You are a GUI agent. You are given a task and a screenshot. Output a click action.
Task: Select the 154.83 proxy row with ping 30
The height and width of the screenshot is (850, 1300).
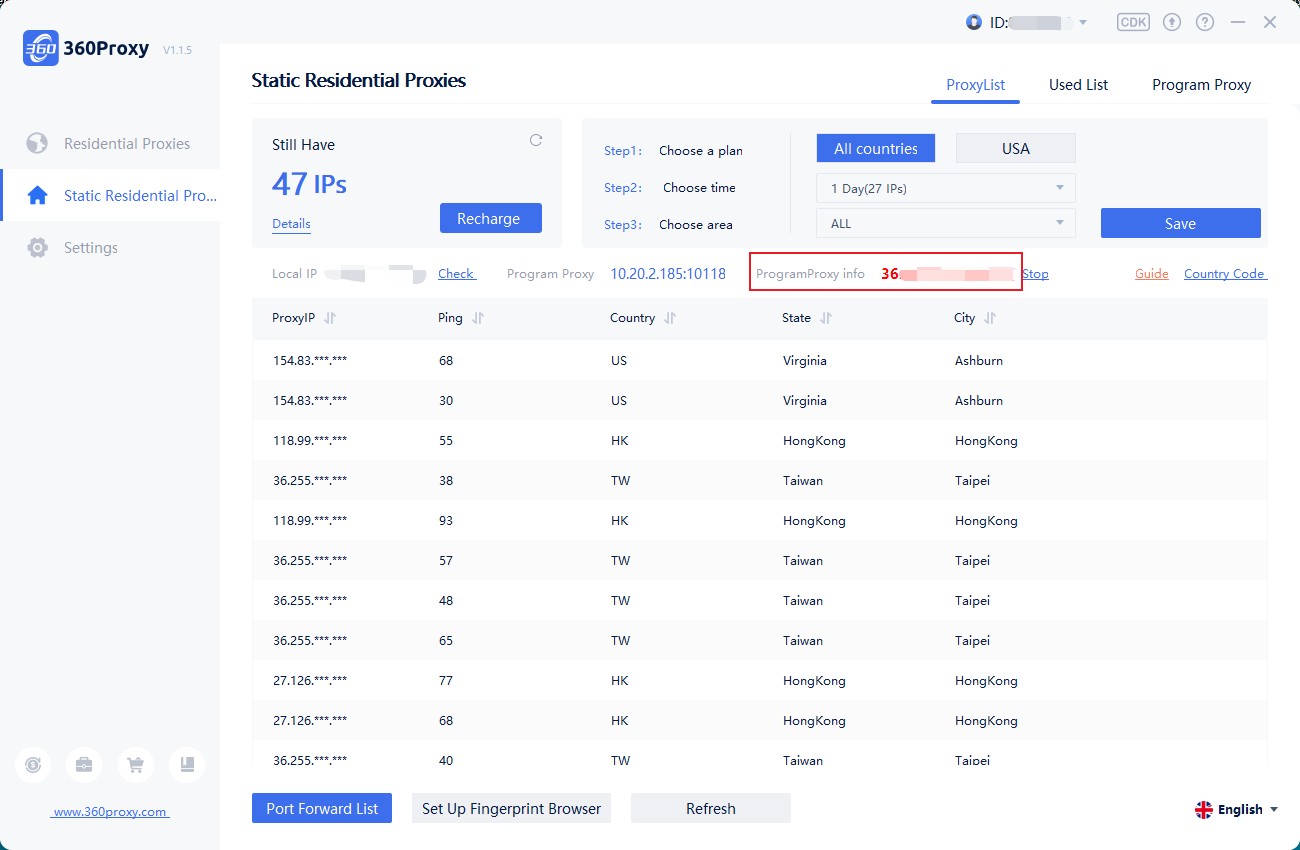click(760, 400)
